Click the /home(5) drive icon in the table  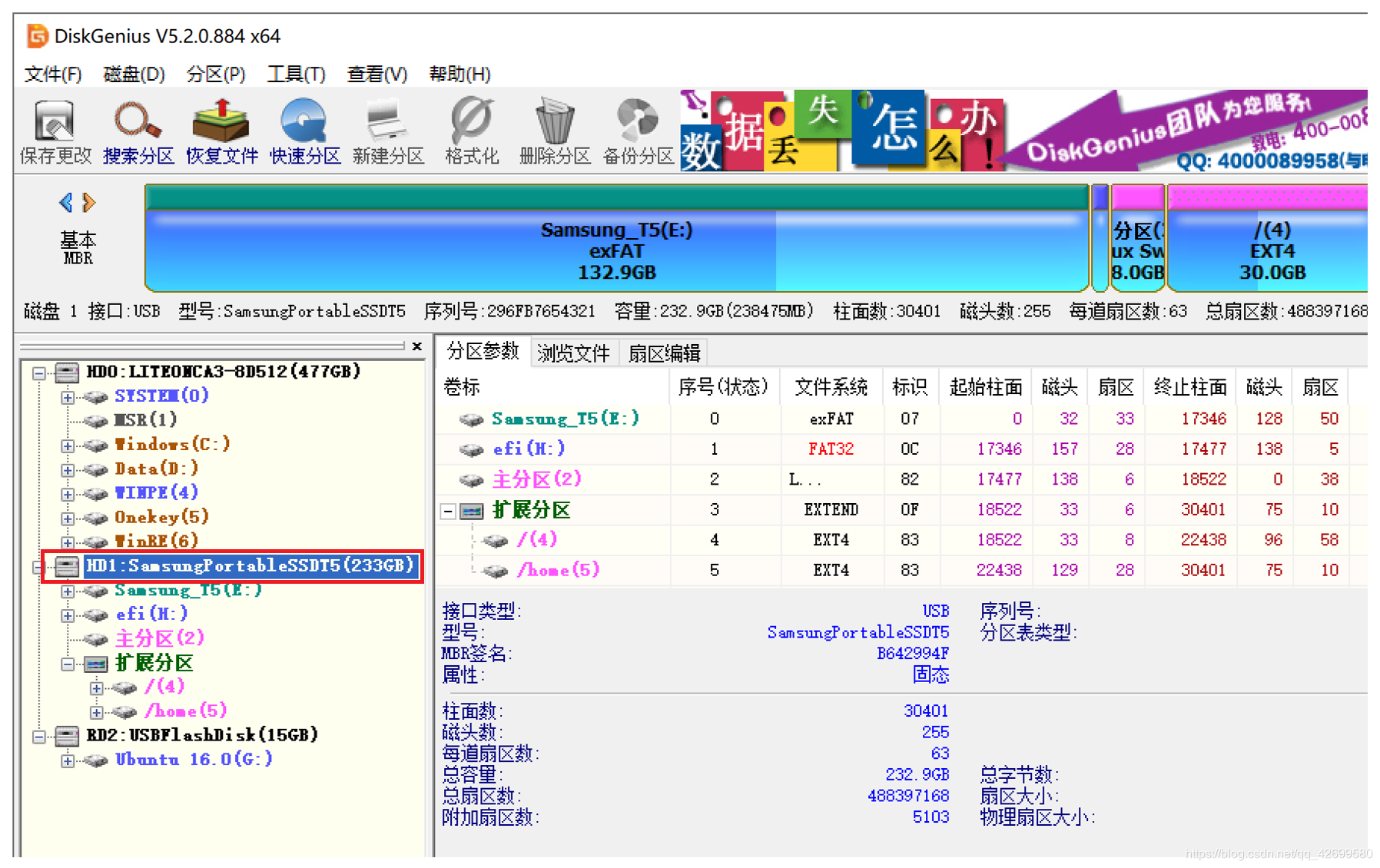click(496, 571)
